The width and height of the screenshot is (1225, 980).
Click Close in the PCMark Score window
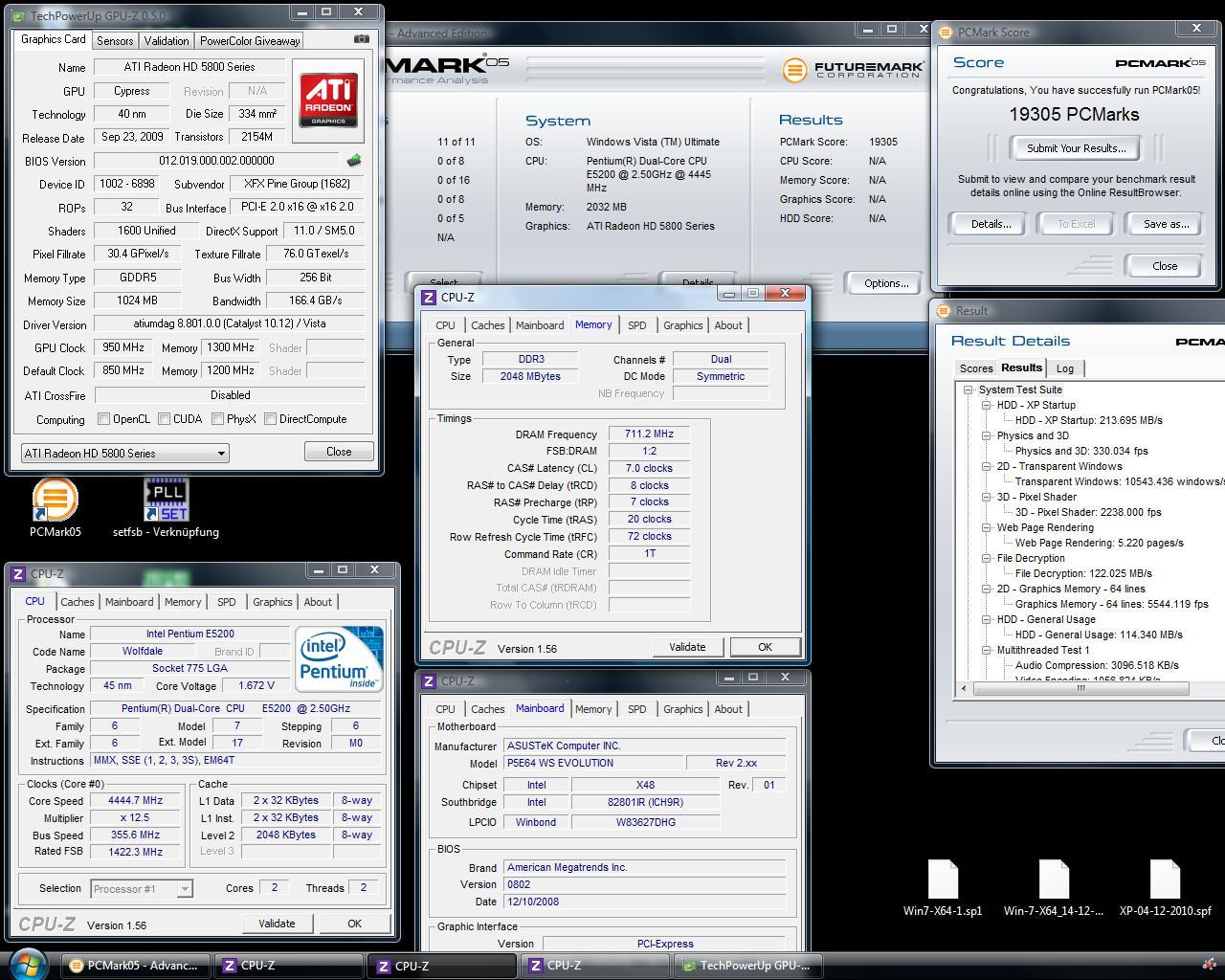click(1165, 266)
